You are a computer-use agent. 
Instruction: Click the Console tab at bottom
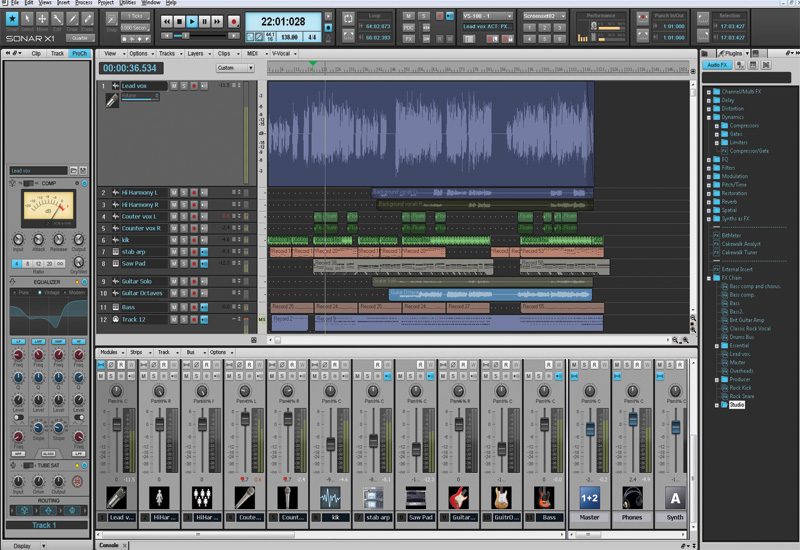109,545
